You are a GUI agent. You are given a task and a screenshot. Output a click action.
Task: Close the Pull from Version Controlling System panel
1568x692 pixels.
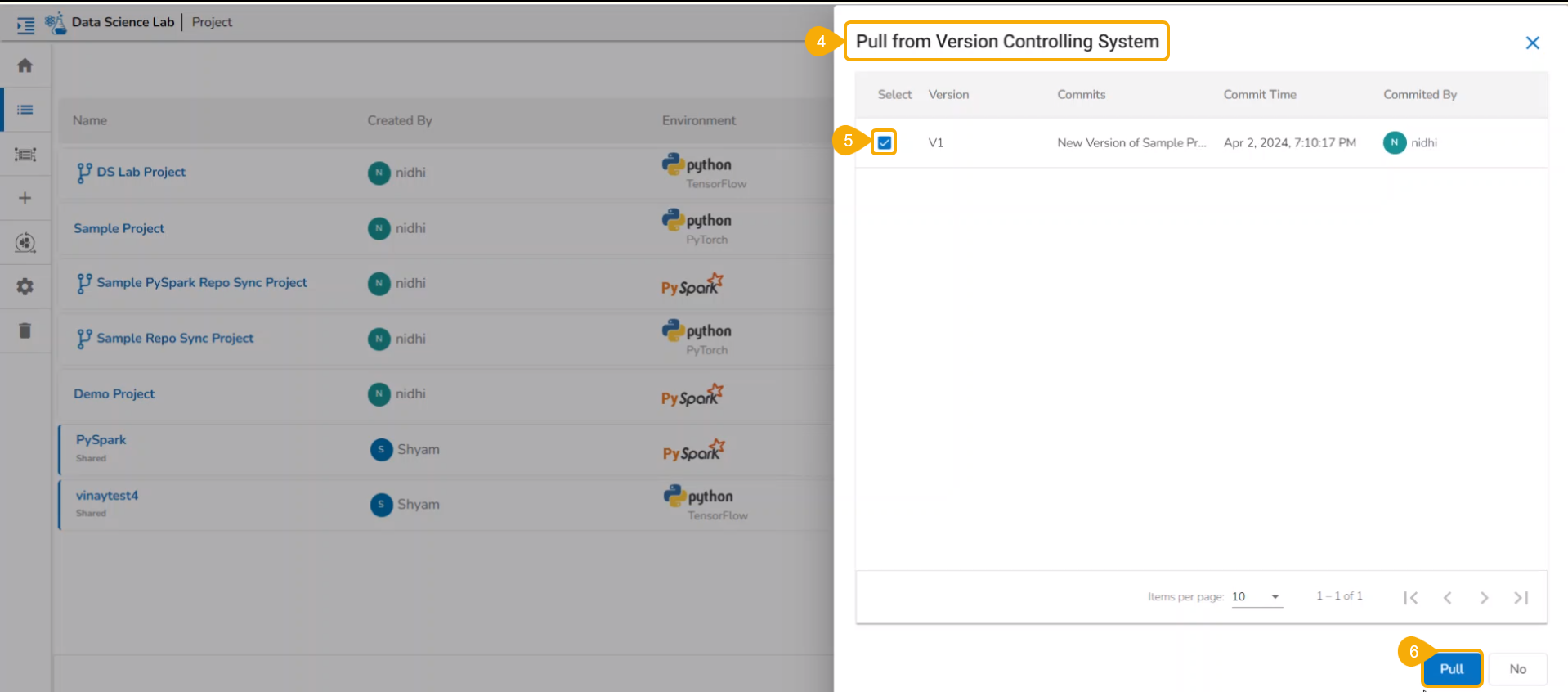click(1532, 43)
